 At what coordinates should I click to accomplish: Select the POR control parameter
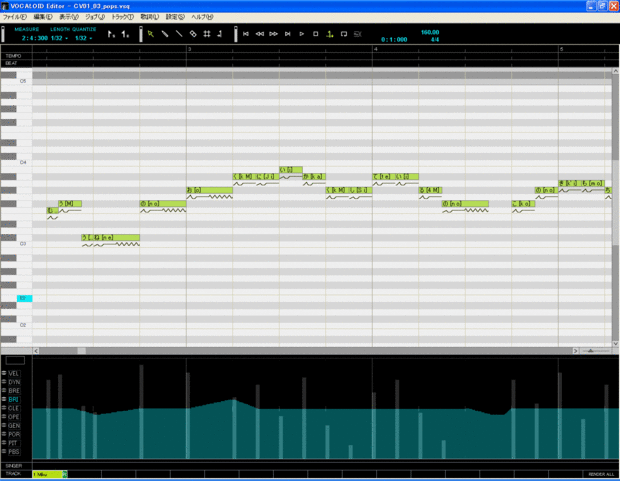click(x=14, y=435)
